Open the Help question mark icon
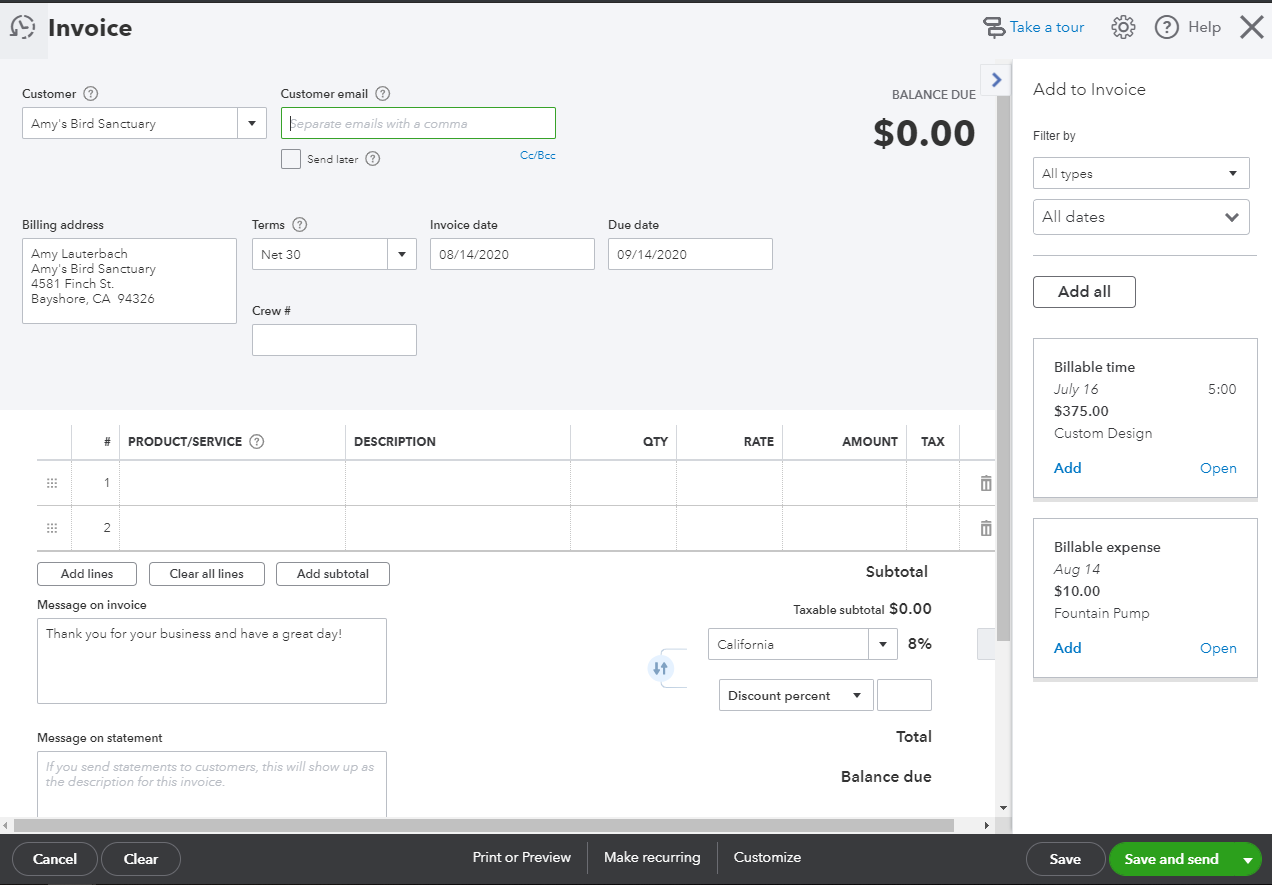Image resolution: width=1272 pixels, height=885 pixels. [x=1167, y=28]
